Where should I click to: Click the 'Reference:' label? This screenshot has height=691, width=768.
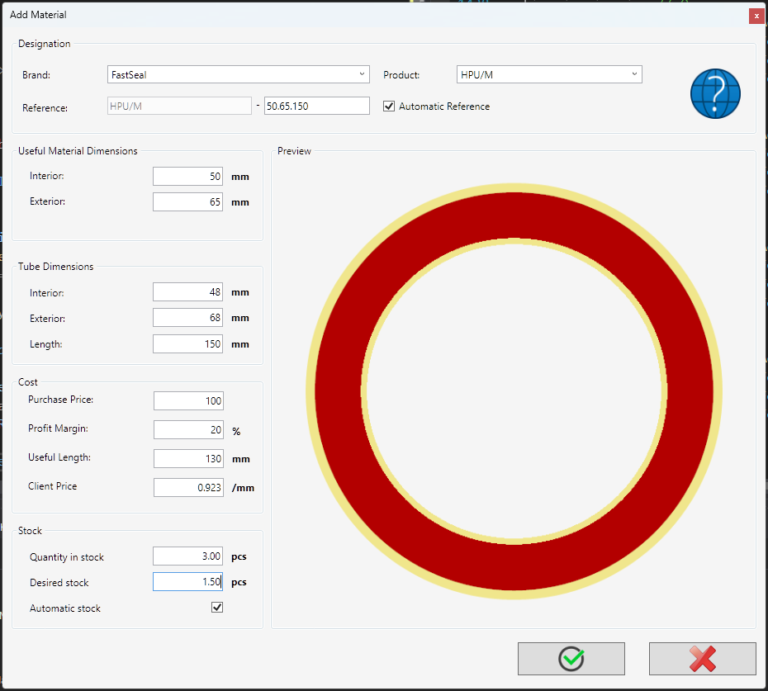tap(45, 108)
